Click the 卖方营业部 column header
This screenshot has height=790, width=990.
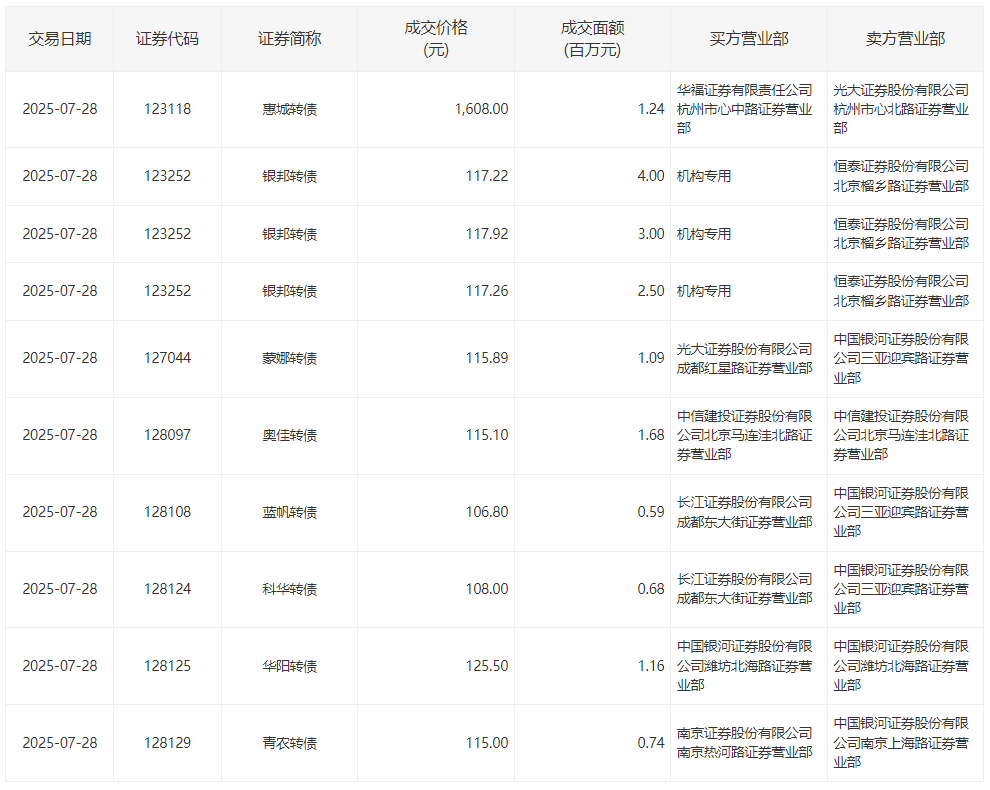tap(904, 39)
